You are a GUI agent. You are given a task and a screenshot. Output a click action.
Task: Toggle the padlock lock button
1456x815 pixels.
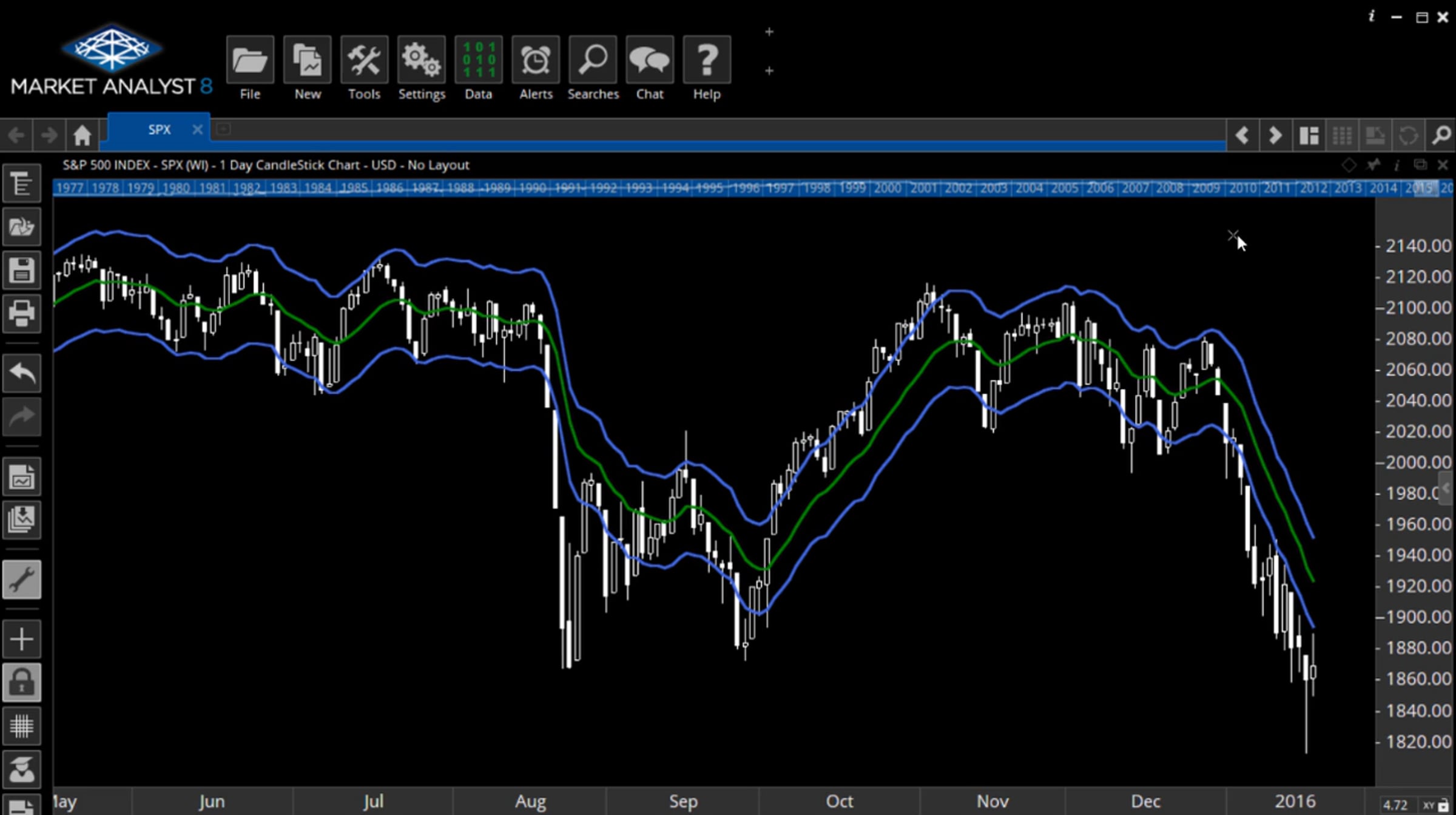22,682
